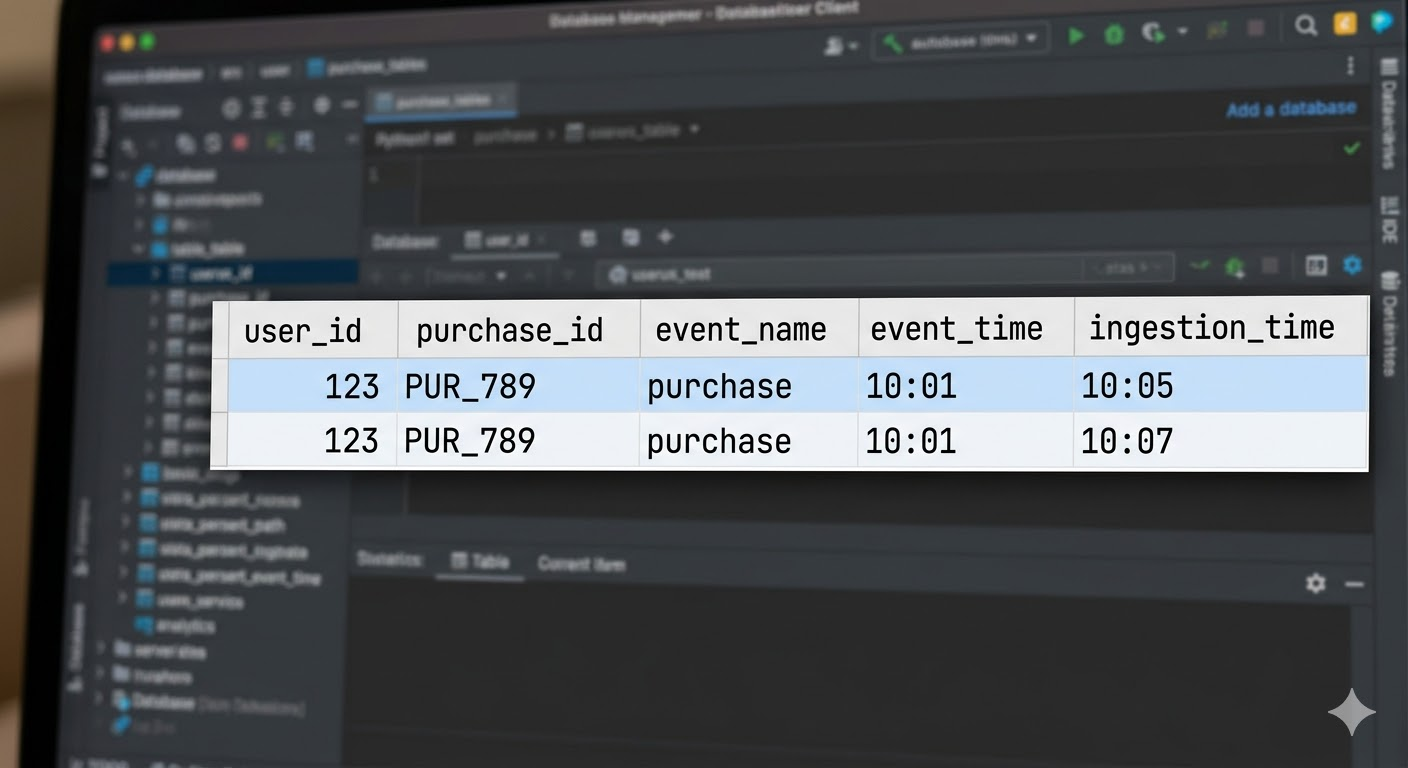Viewport: 1408px width, 768px height.
Task: Click the gear icon in bottom panel header
Action: coord(1316,583)
